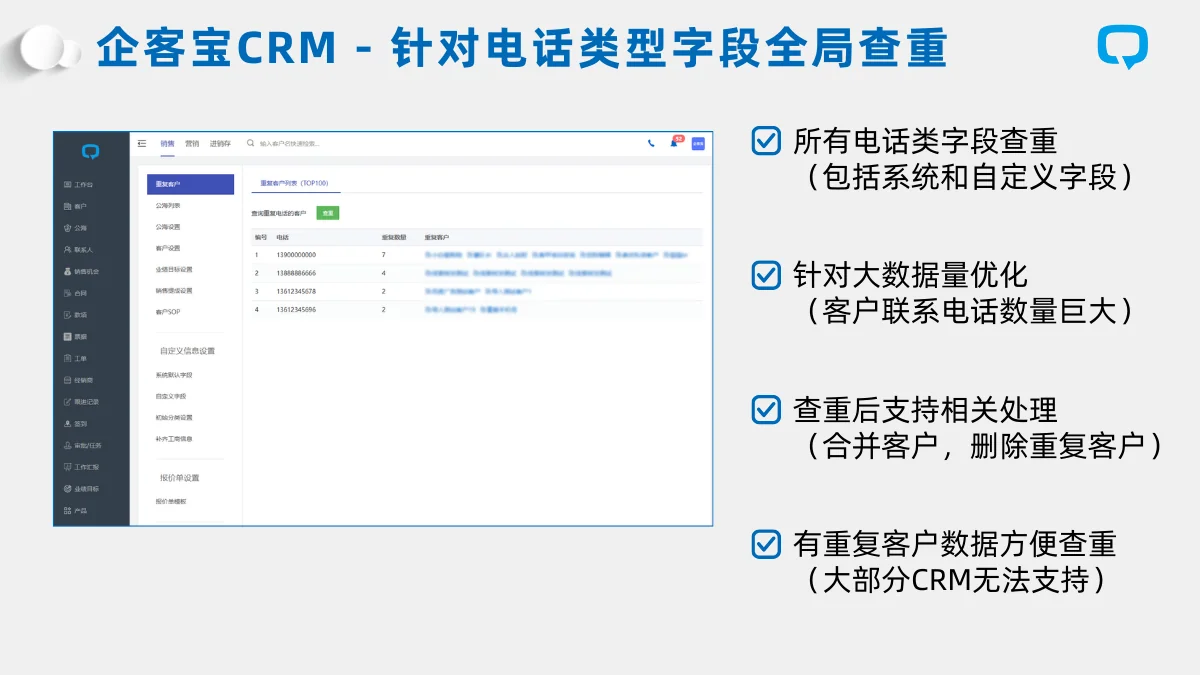Open 票据 in the dark sidebar
Viewport: 1200px width, 675px height.
pos(75,336)
